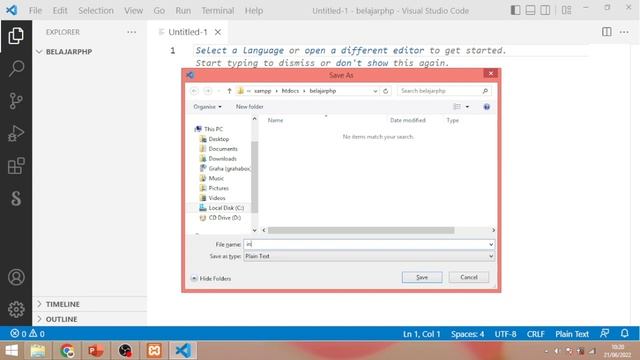Close the Untitled-1 editor tab
Screen dimensions: 640x360
(218, 32)
